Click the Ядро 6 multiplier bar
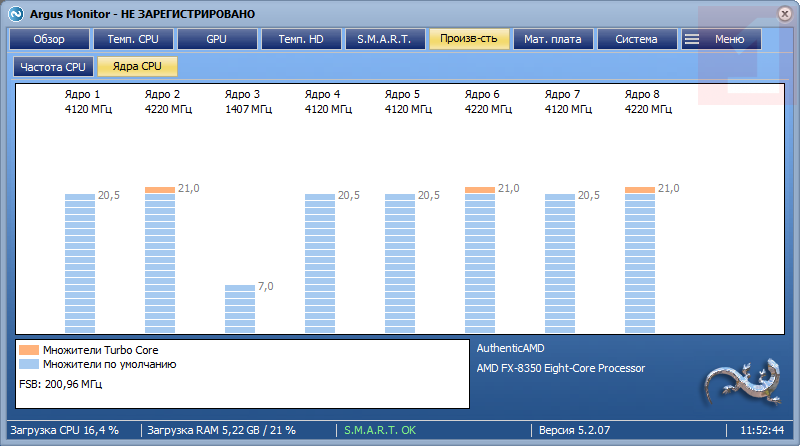The image size is (800, 446). click(480, 260)
